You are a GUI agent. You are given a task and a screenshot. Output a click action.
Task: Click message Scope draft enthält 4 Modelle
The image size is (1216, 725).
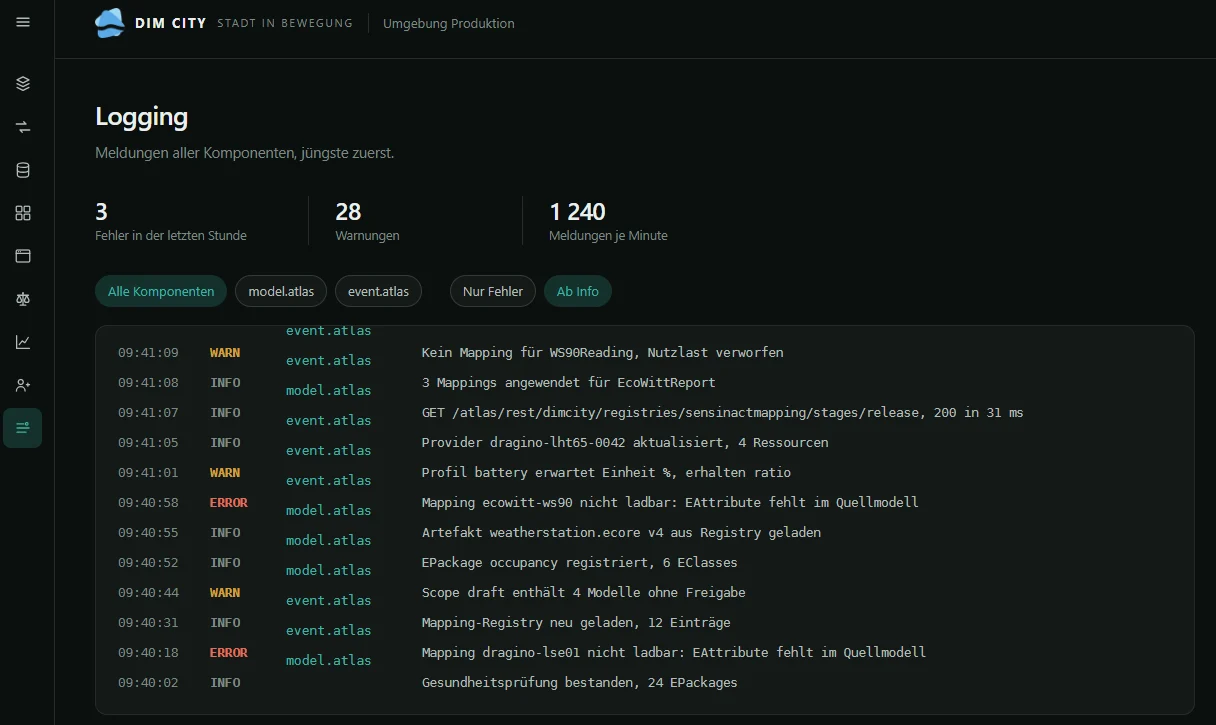(x=583, y=592)
